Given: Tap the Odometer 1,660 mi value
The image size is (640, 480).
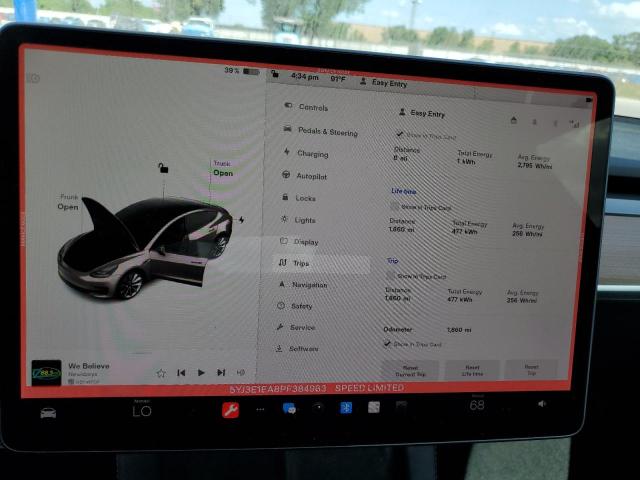Looking at the screenshot, I should tap(459, 330).
